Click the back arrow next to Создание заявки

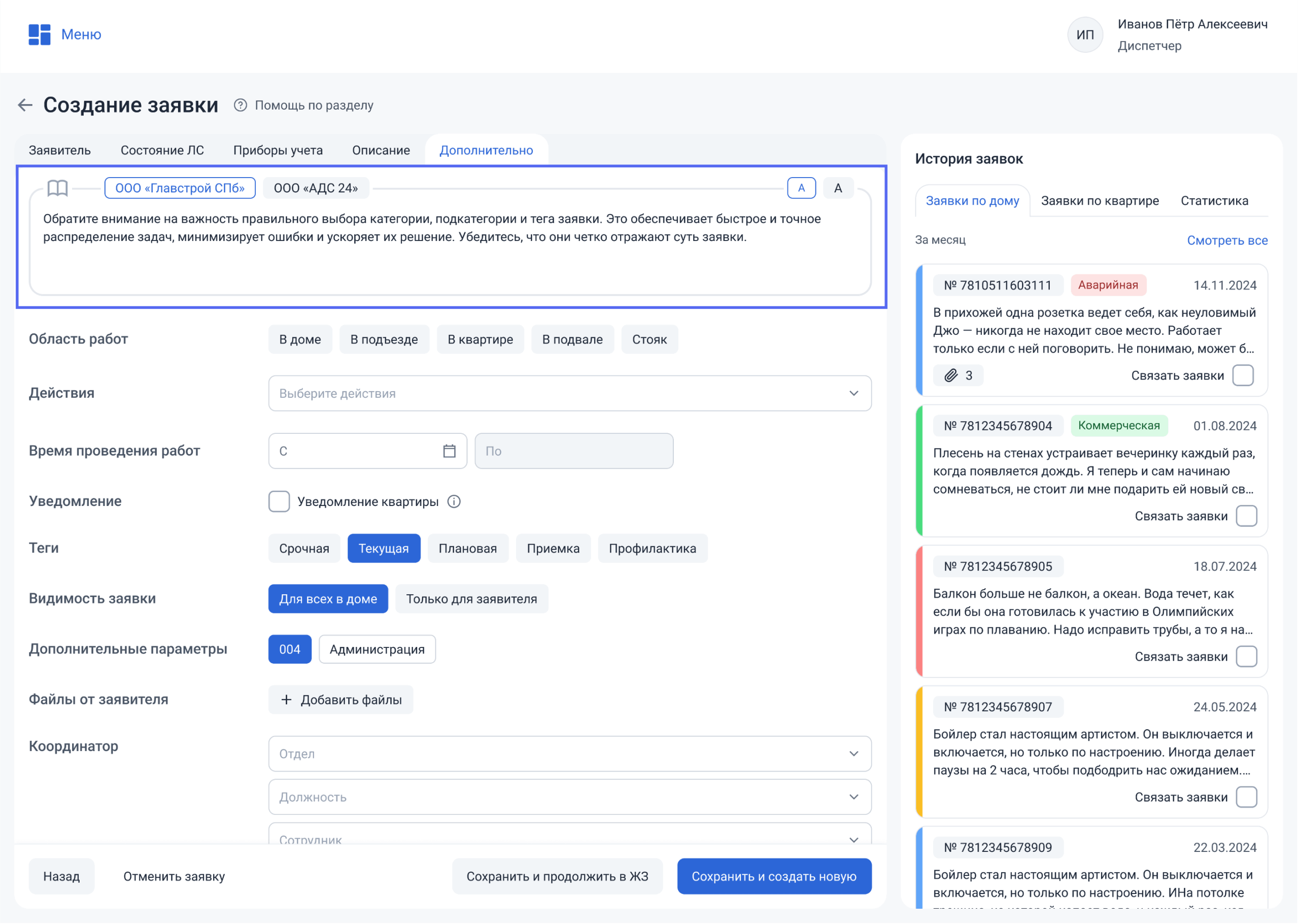(25, 105)
